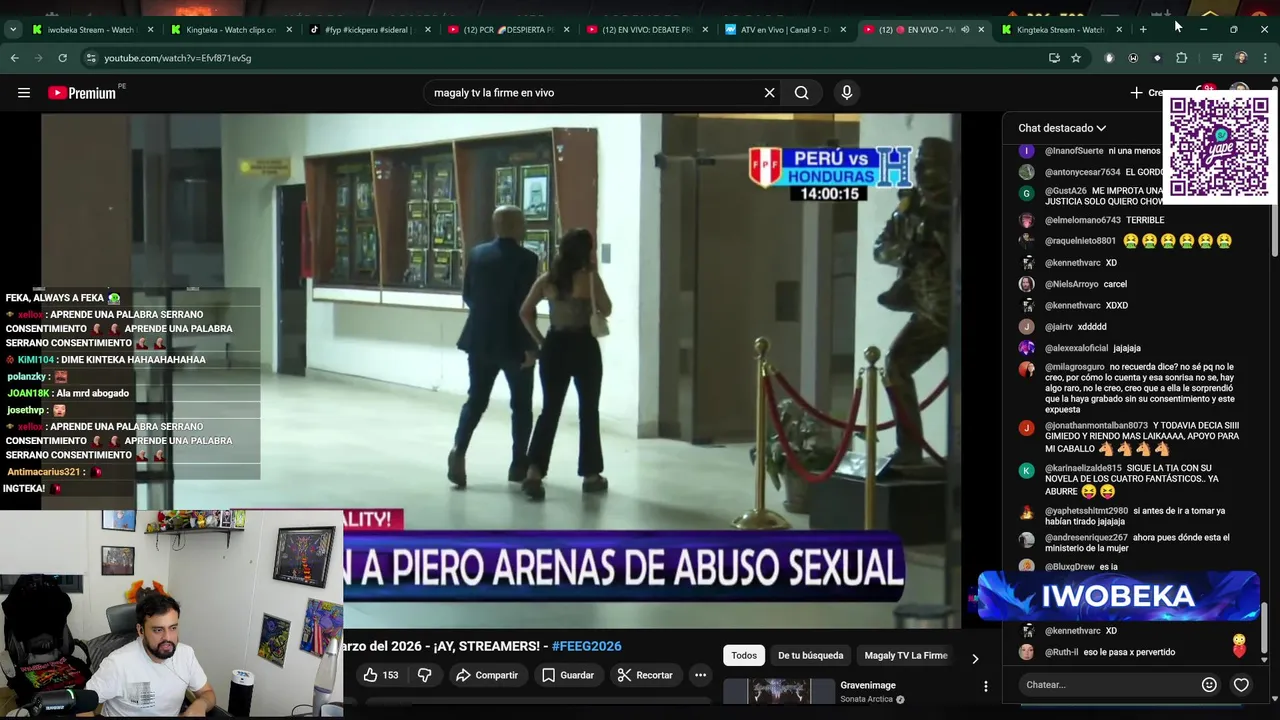Mute the EN VIVO tab audio icon

coord(965,30)
